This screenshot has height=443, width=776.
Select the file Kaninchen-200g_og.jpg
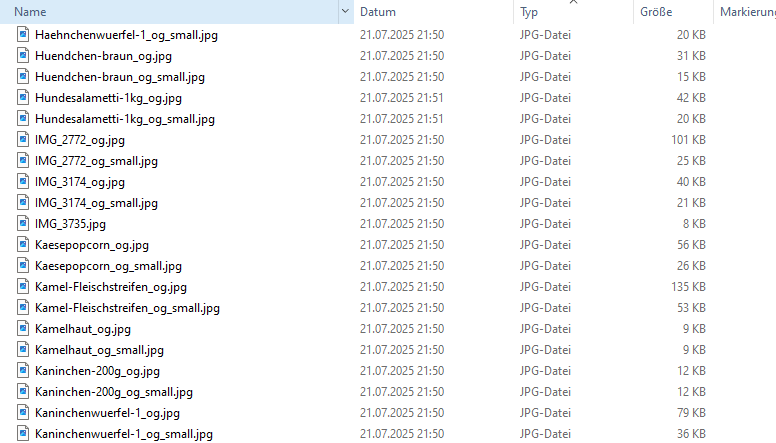click(97, 371)
